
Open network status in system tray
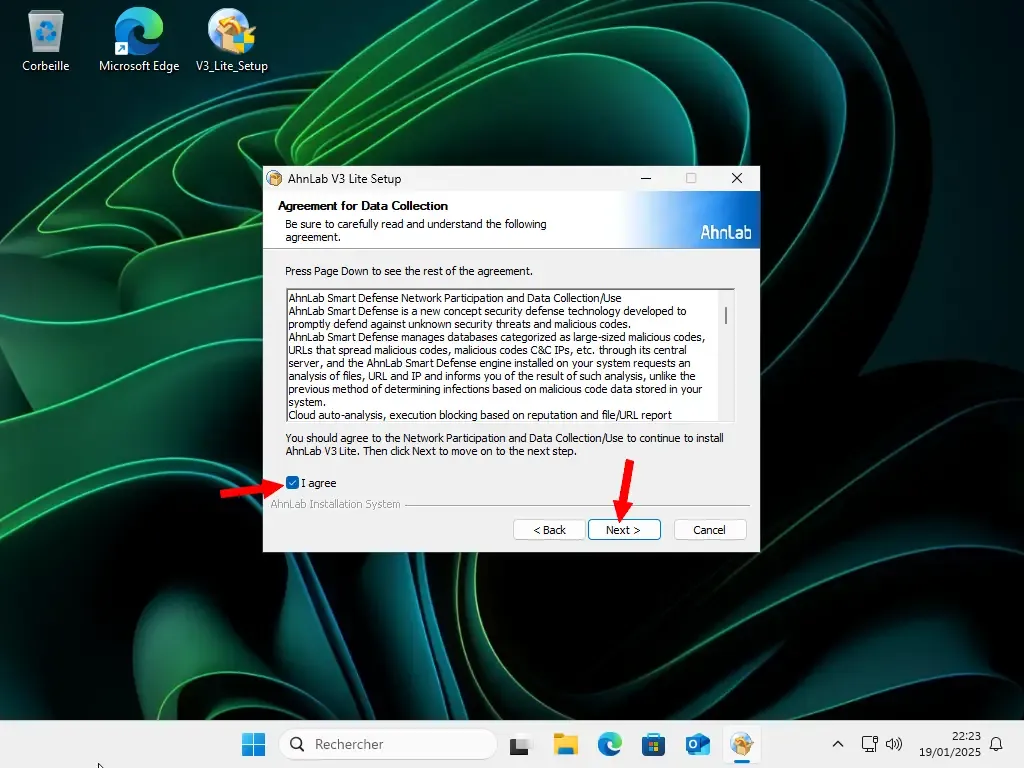click(x=869, y=744)
